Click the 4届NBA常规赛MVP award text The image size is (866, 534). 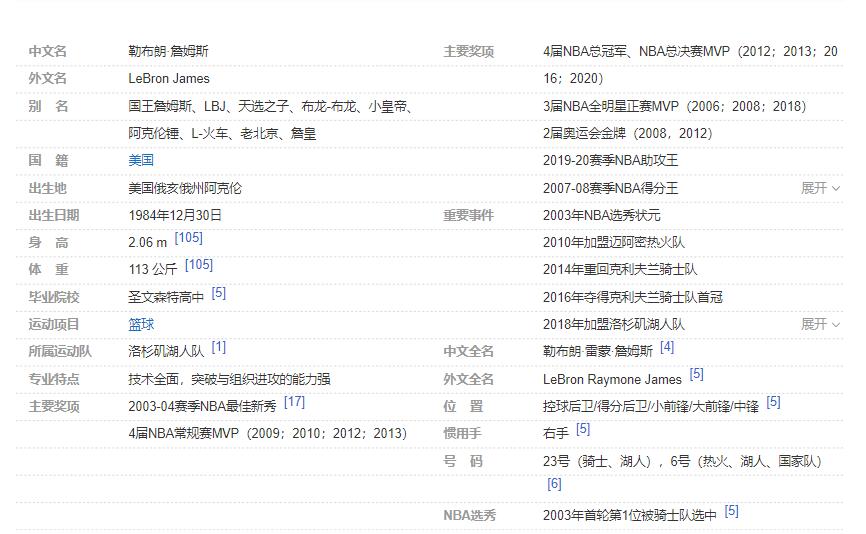click(x=268, y=433)
